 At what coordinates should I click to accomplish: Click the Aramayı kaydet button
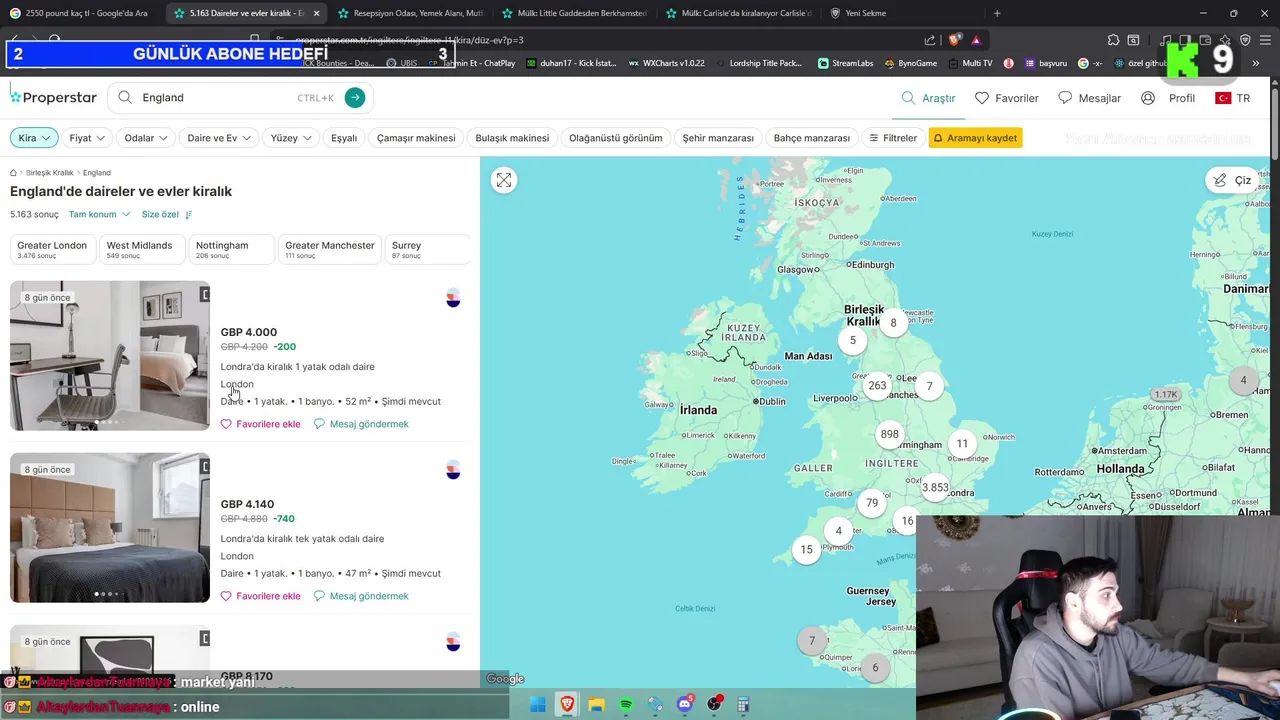coord(975,138)
